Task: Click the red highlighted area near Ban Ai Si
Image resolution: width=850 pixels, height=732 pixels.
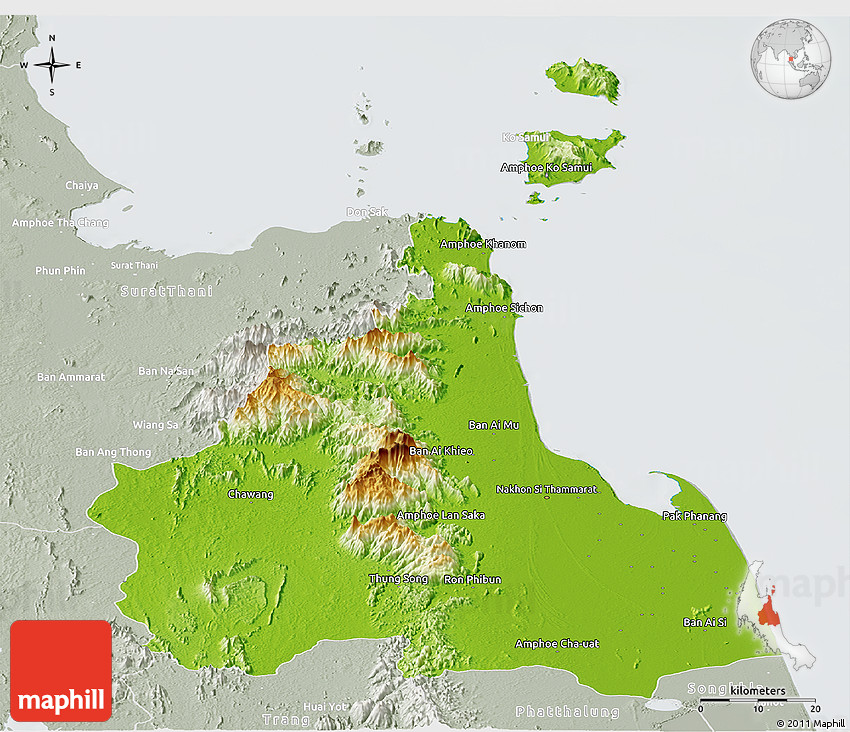Action: point(768,608)
